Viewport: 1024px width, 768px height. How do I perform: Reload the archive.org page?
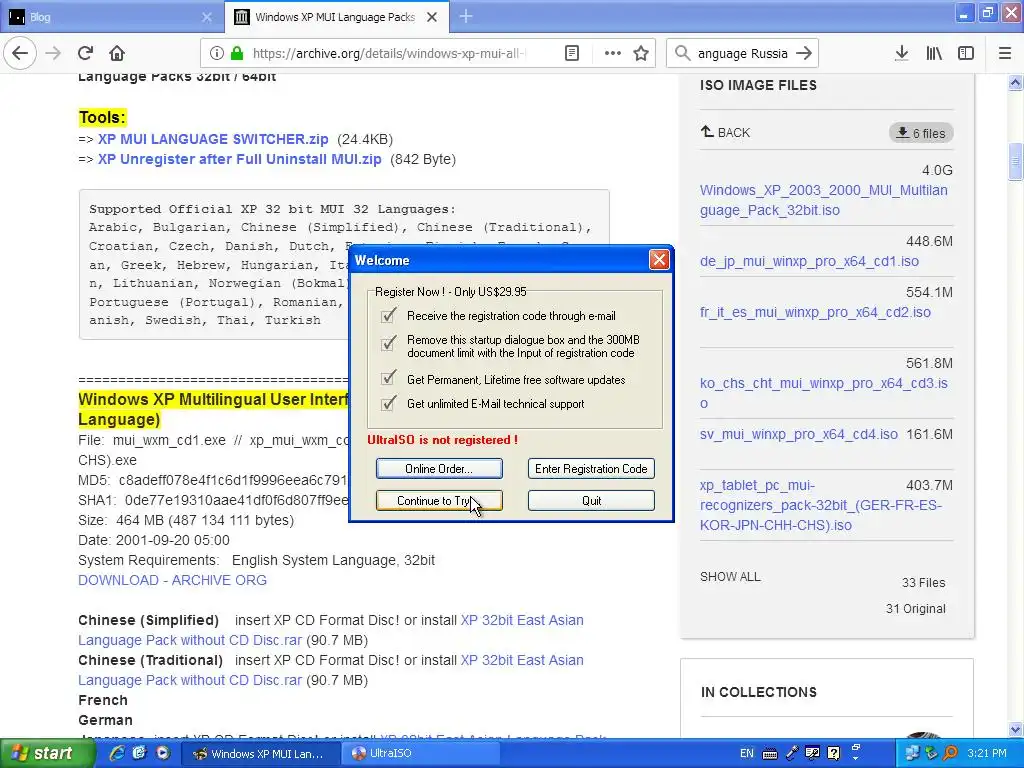coord(85,54)
